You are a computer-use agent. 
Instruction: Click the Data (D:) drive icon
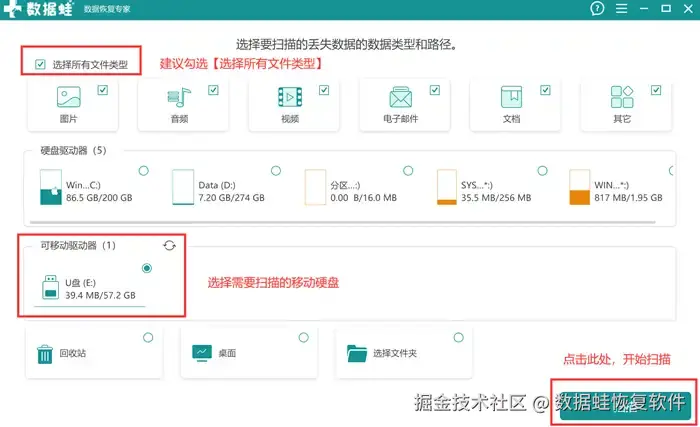[183, 187]
